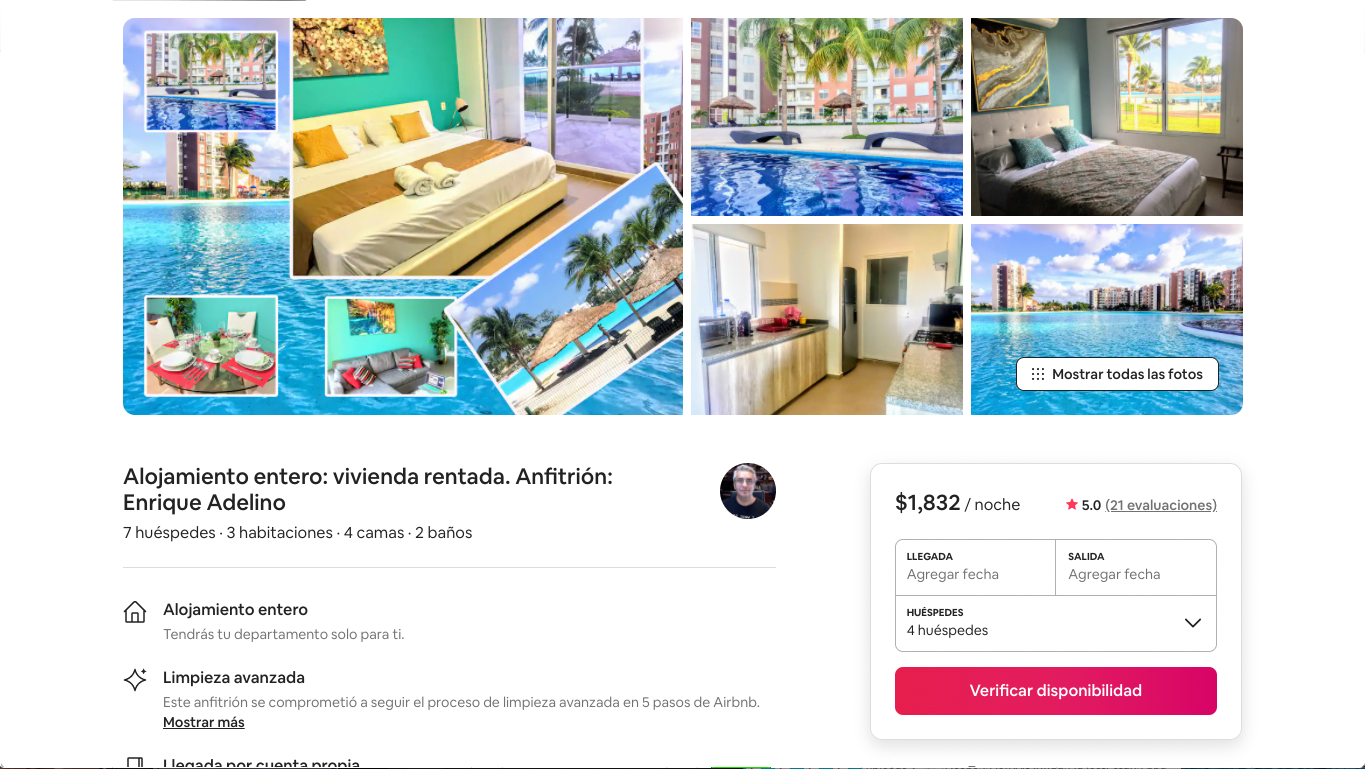The width and height of the screenshot is (1365, 769).
Task: Open the 21 evaluaciones reviews link
Action: tap(1161, 505)
